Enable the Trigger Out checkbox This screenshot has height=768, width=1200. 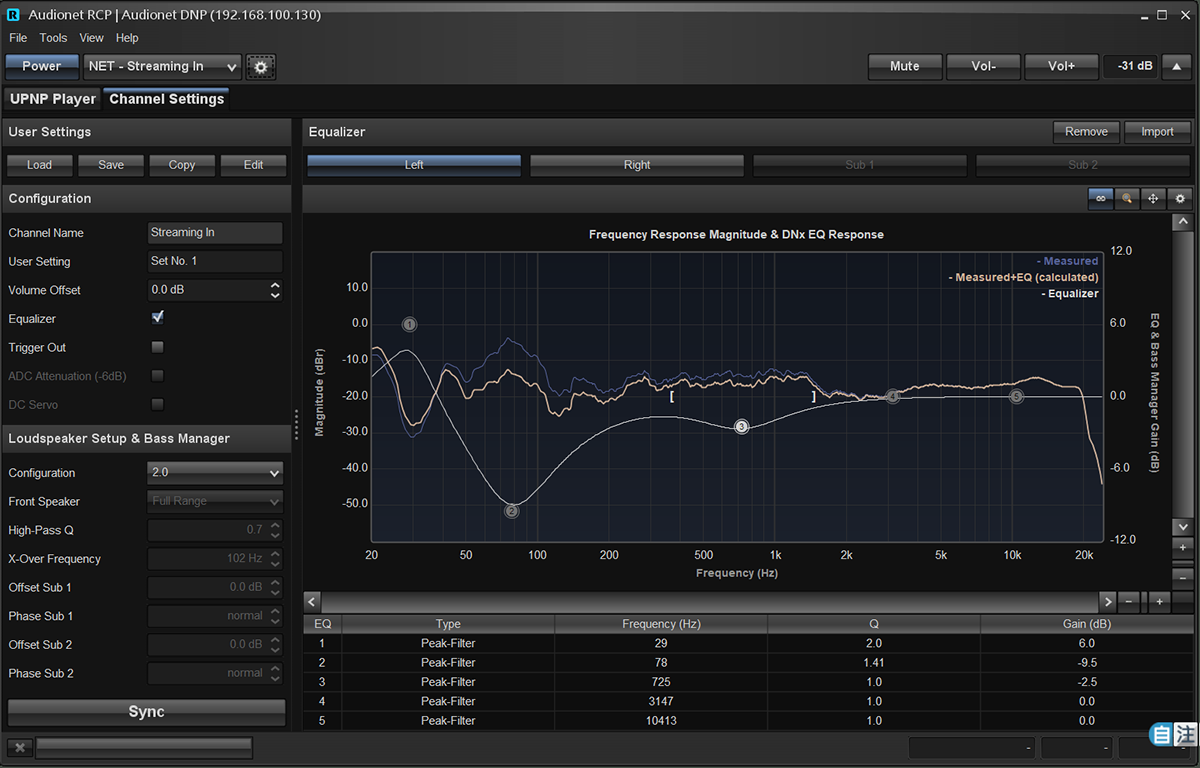pos(157,347)
